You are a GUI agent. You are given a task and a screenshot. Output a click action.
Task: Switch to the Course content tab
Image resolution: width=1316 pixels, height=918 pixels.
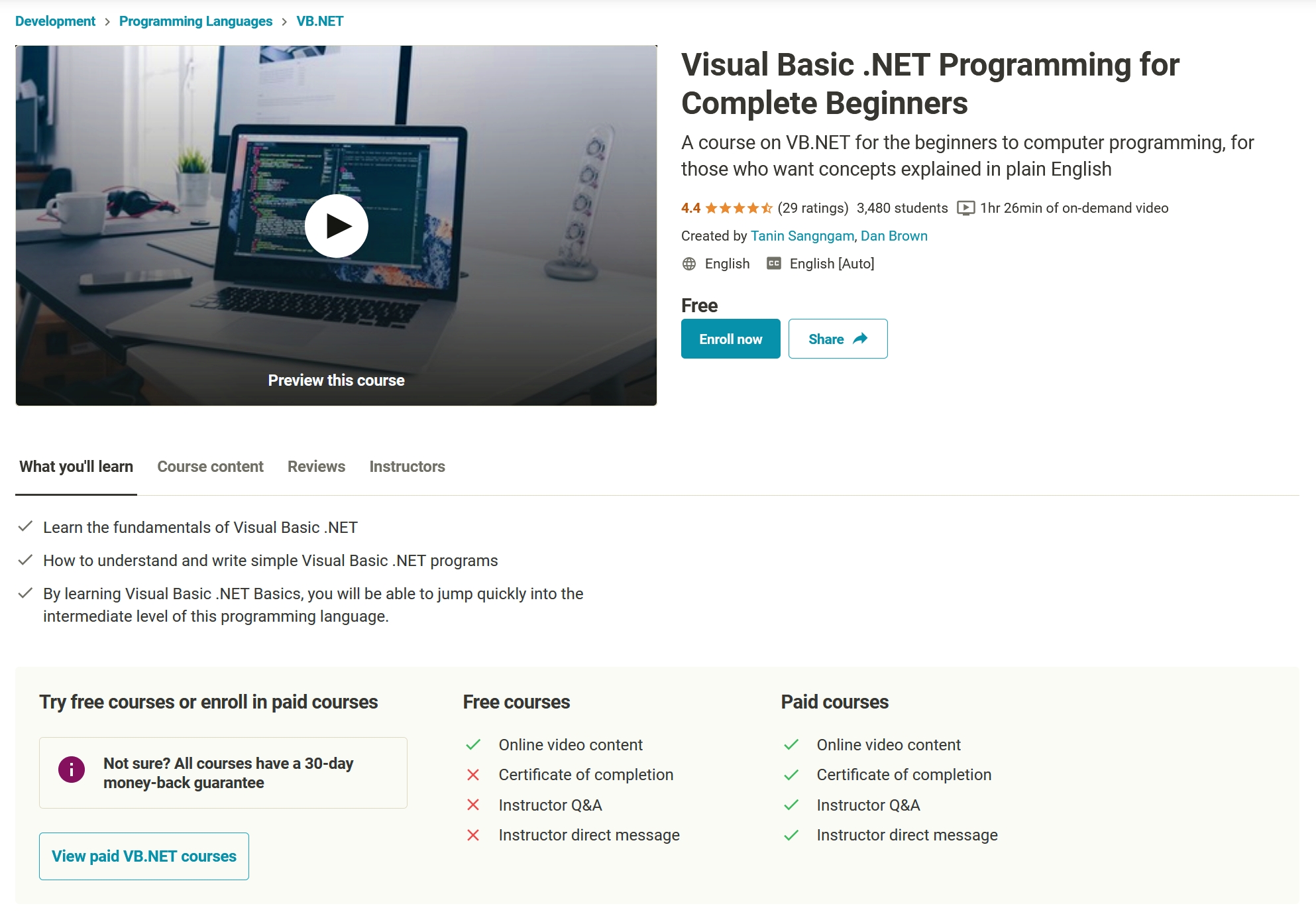point(209,466)
